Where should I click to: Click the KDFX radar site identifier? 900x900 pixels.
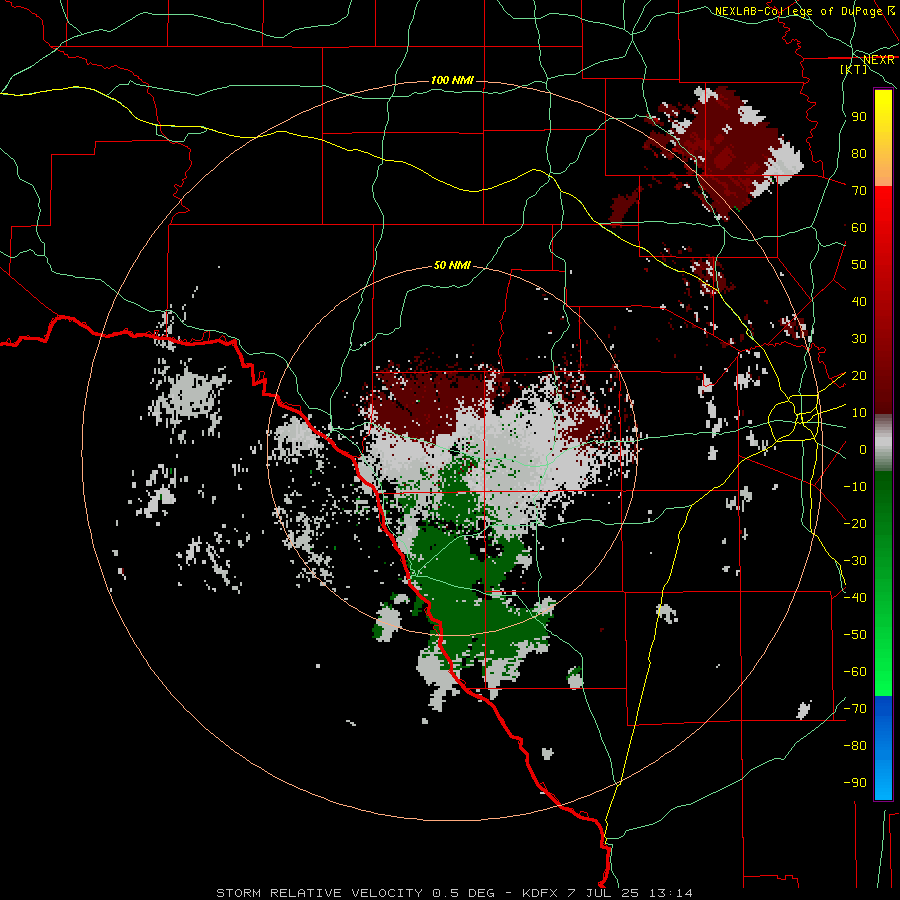(x=542, y=893)
